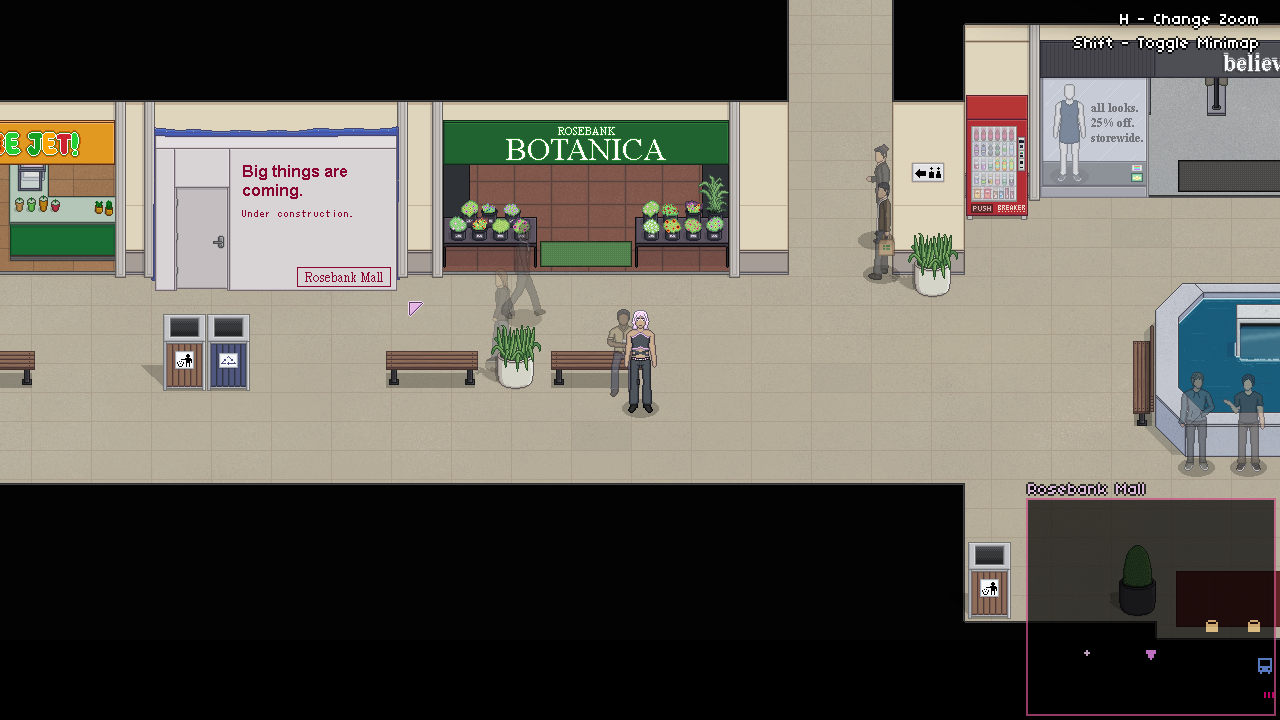Click the Rosebank Botanica store sign
Screen dimensions: 1280x720
(585, 144)
